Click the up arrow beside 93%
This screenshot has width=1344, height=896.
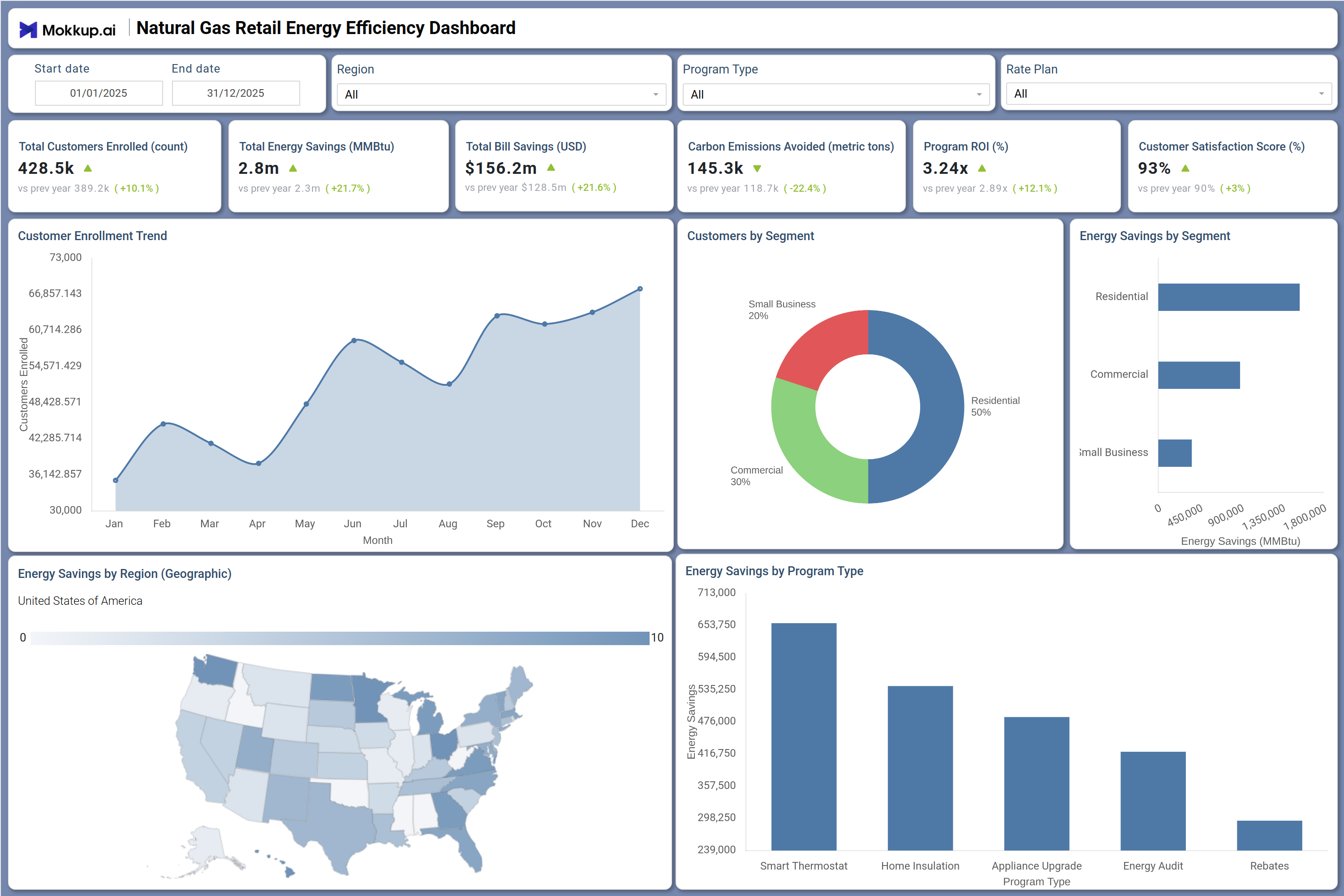click(x=1185, y=168)
